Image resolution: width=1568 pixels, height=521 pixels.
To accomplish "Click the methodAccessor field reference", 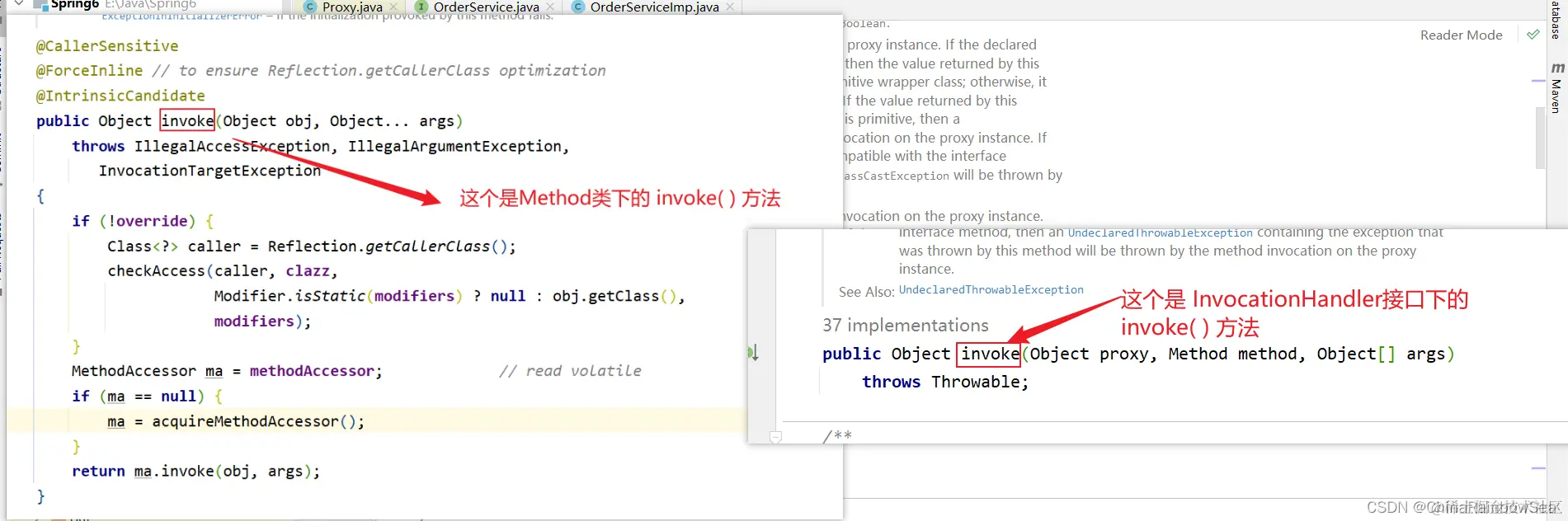I will pyautogui.click(x=312, y=371).
